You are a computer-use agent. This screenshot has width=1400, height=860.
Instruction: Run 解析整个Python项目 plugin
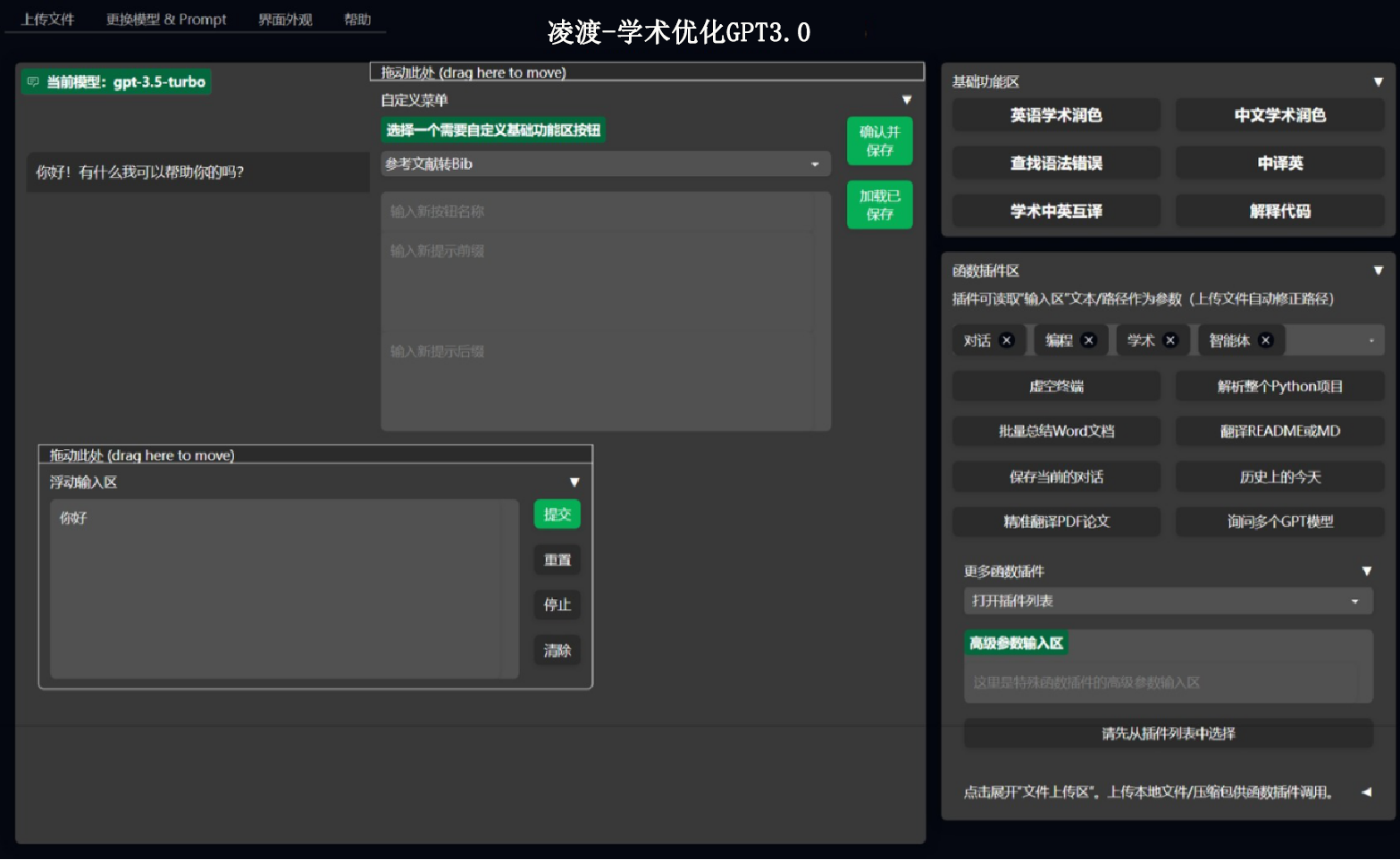pyautogui.click(x=1279, y=387)
